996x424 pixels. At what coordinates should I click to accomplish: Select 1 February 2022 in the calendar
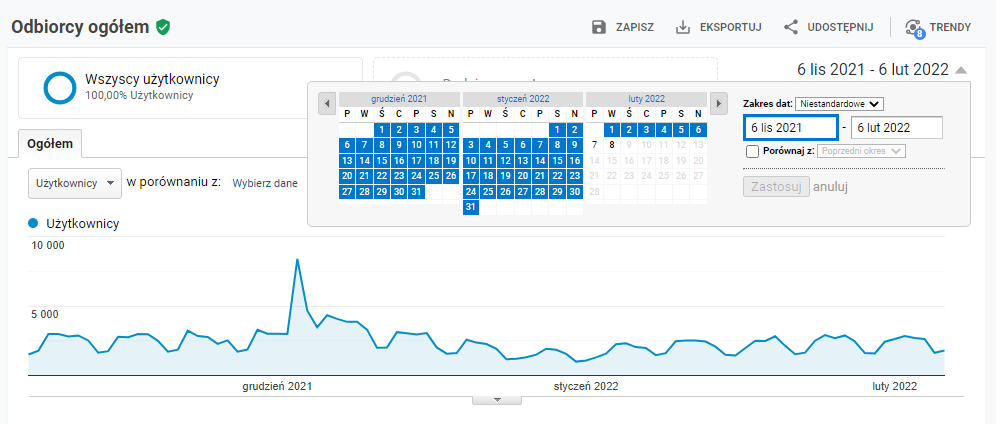pos(611,130)
